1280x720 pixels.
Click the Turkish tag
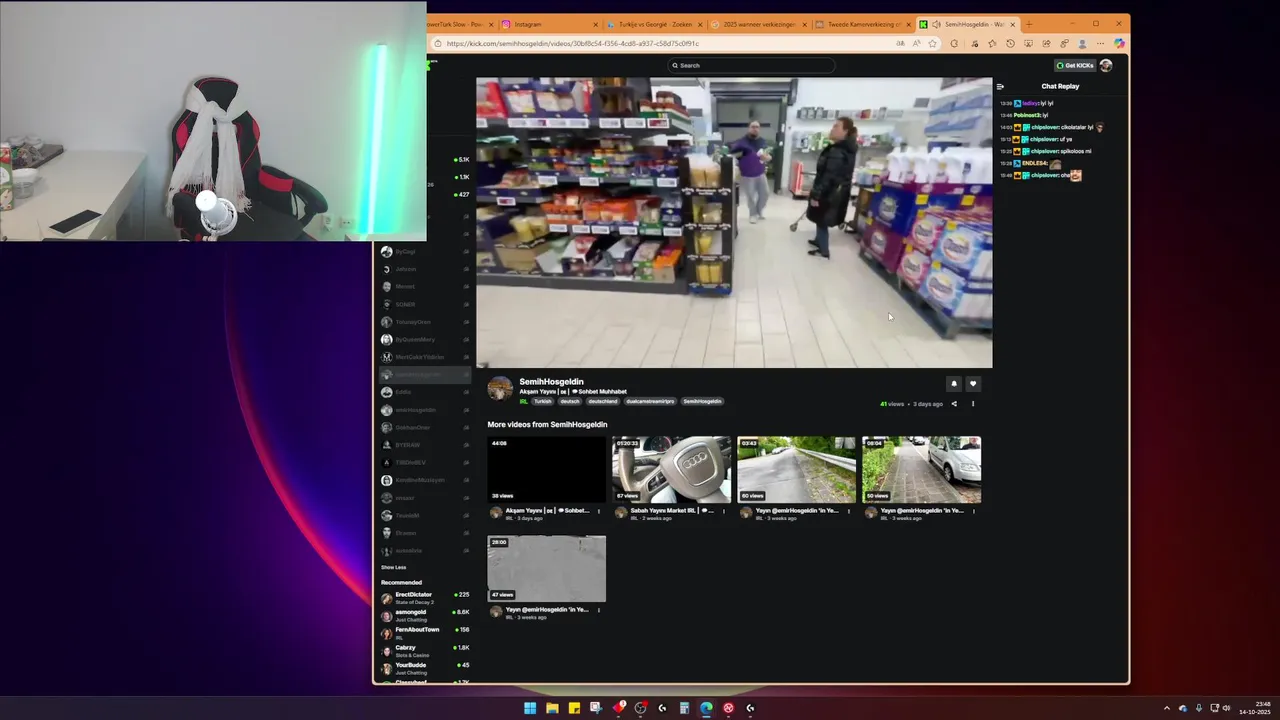coord(542,401)
